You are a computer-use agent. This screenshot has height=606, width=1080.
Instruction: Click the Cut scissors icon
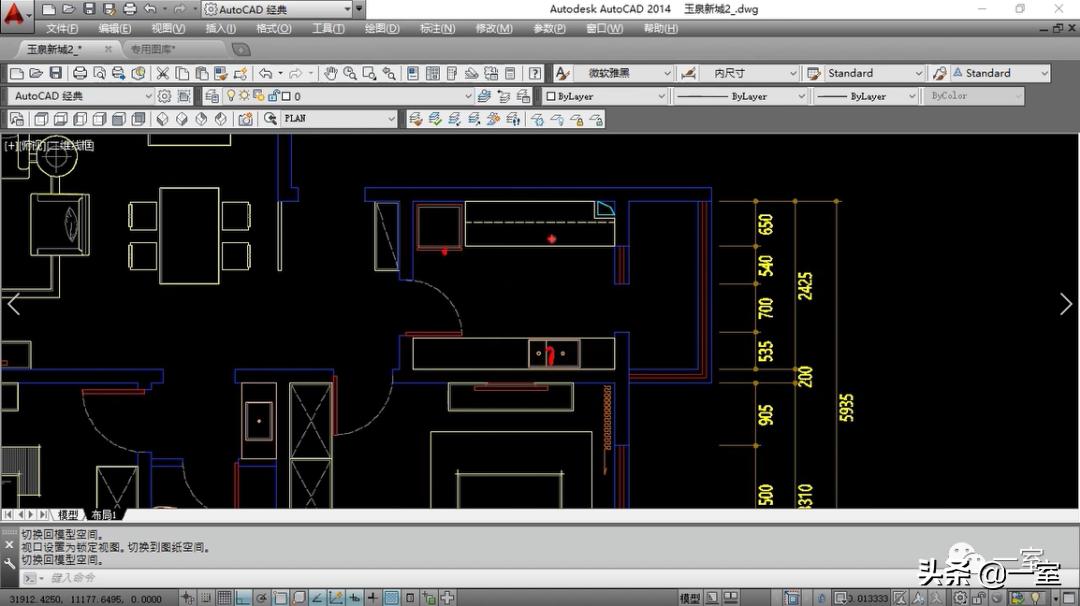pyautogui.click(x=163, y=73)
